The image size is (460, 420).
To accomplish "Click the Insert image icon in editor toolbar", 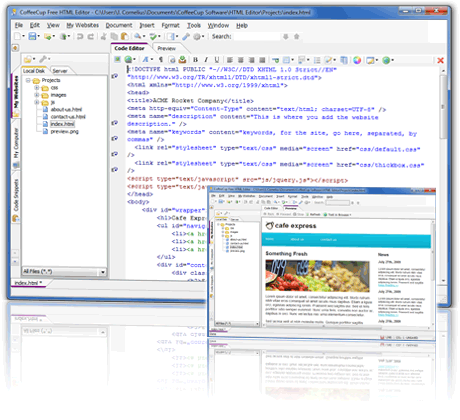I will (117, 60).
